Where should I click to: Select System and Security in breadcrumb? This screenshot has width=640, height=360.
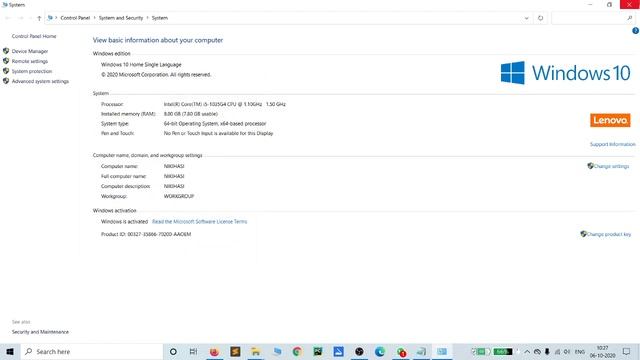121,18
